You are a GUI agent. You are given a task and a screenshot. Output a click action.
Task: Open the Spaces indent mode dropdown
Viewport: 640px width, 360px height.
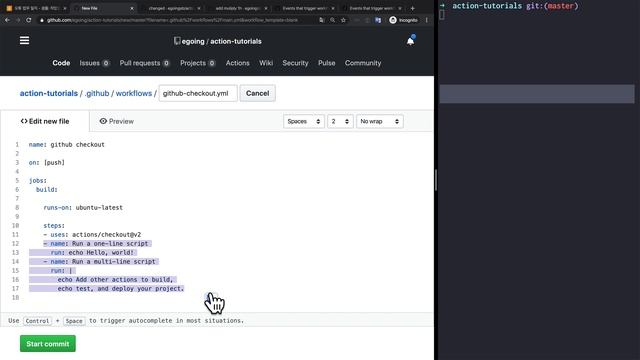click(x=304, y=121)
